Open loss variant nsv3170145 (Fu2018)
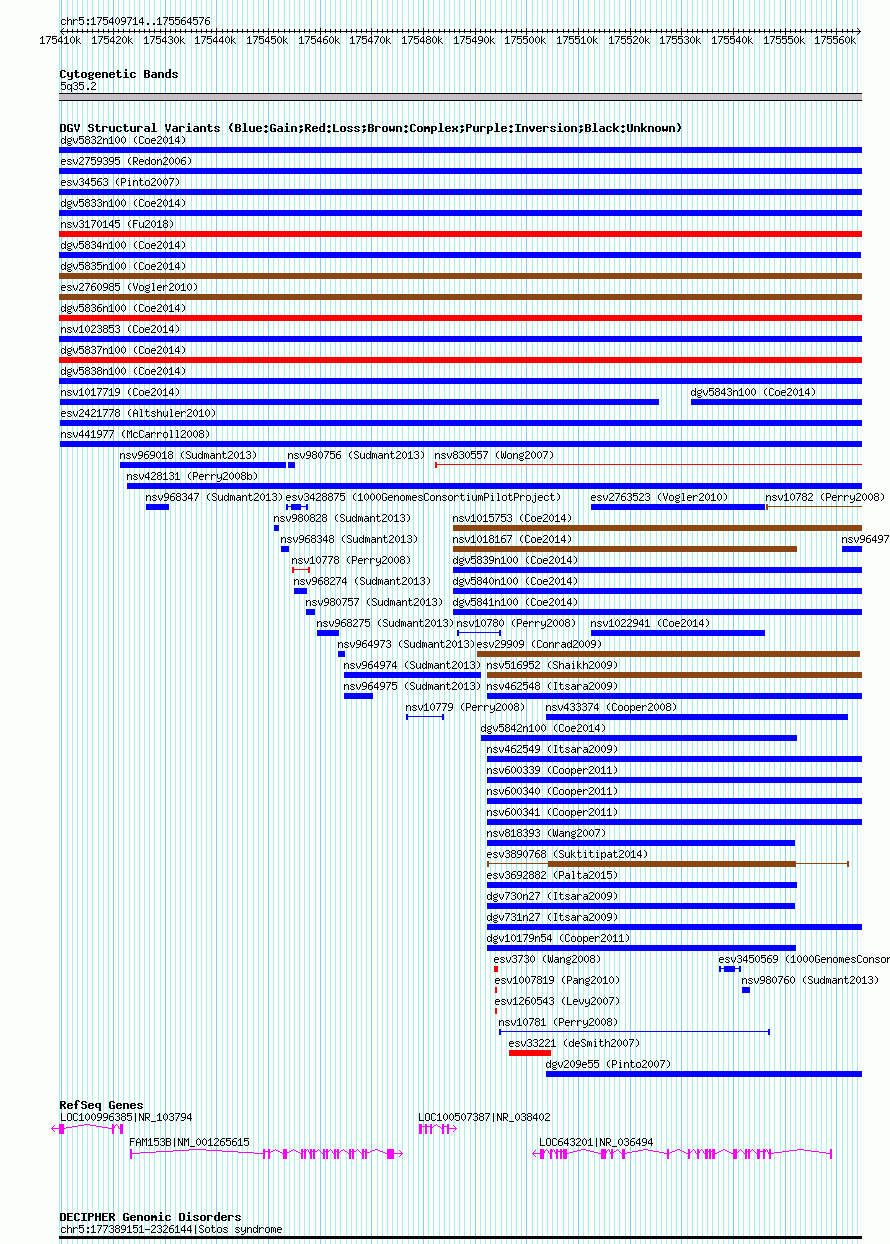 coord(461,234)
